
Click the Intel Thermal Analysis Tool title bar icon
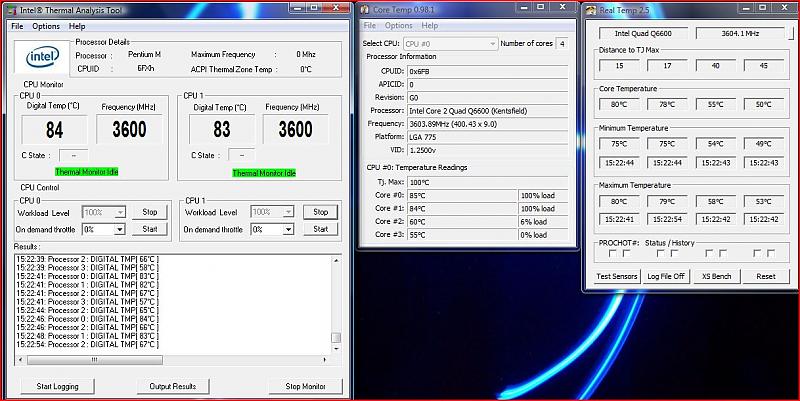coord(11,10)
